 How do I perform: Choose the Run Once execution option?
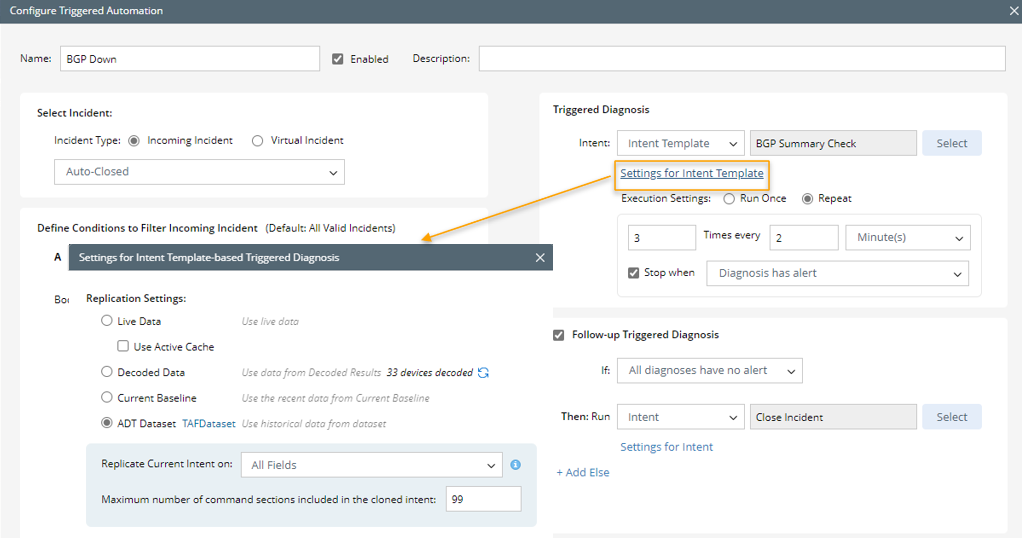coord(730,198)
